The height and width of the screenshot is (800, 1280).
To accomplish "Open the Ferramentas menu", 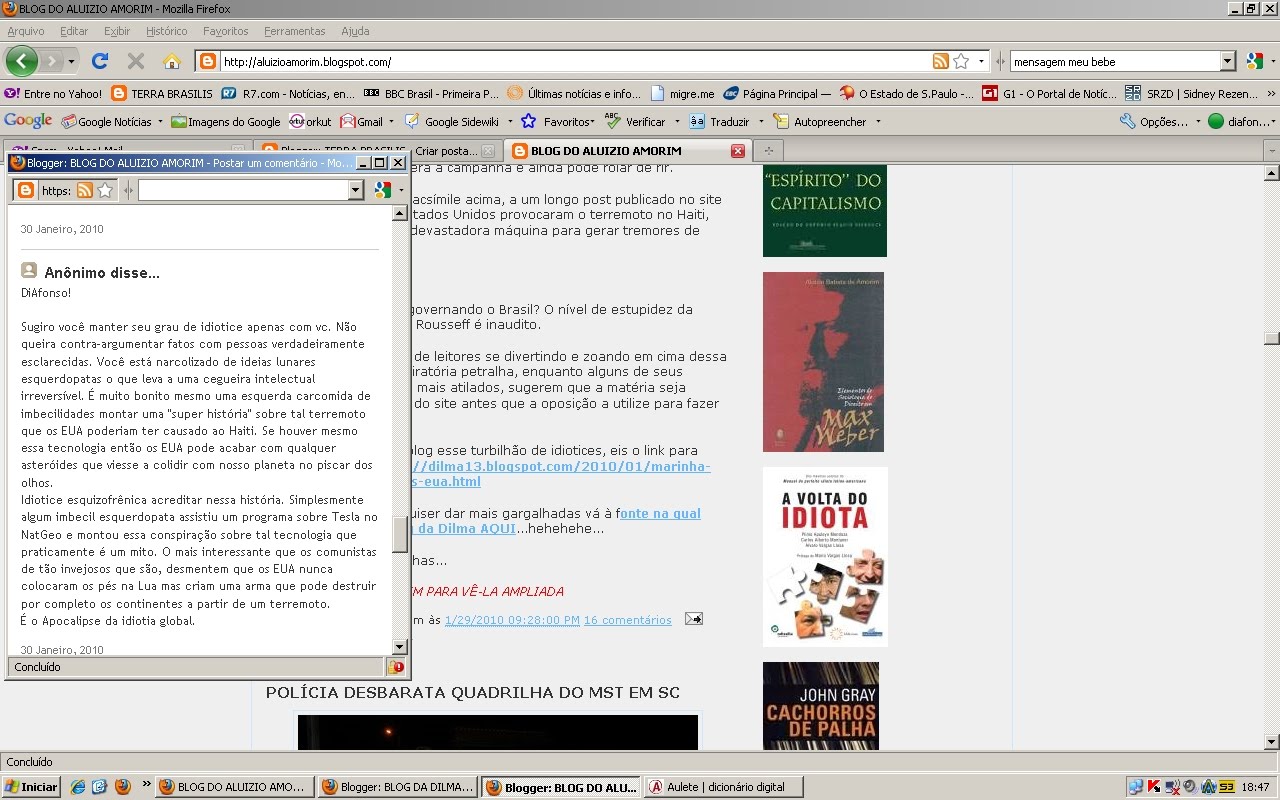I will 294,31.
